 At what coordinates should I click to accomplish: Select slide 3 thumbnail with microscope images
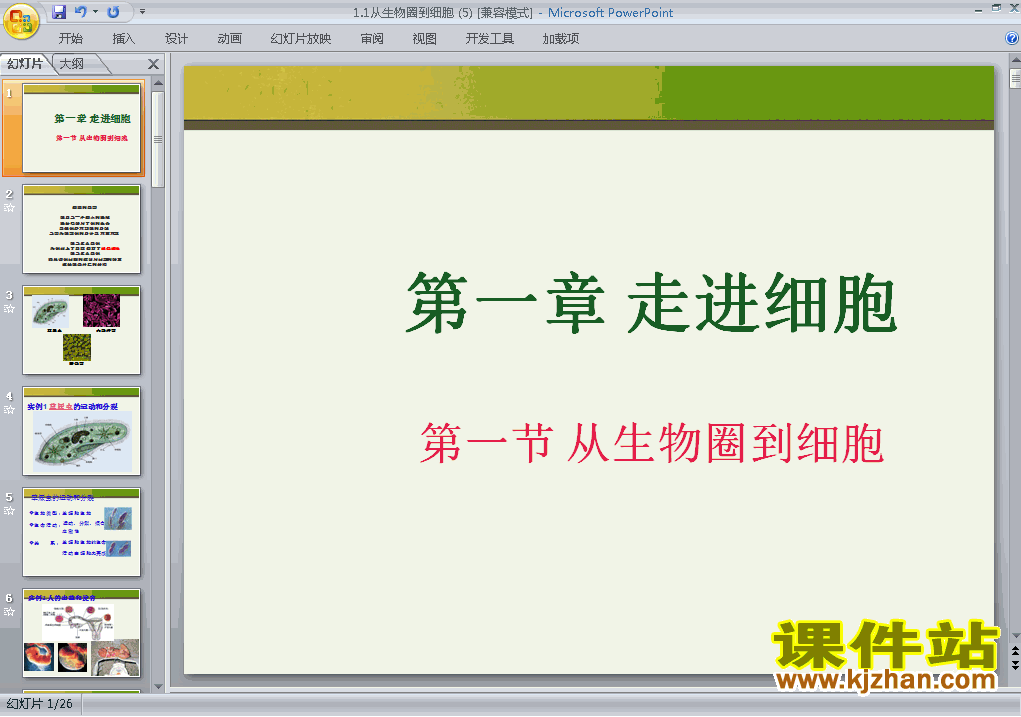click(x=81, y=330)
